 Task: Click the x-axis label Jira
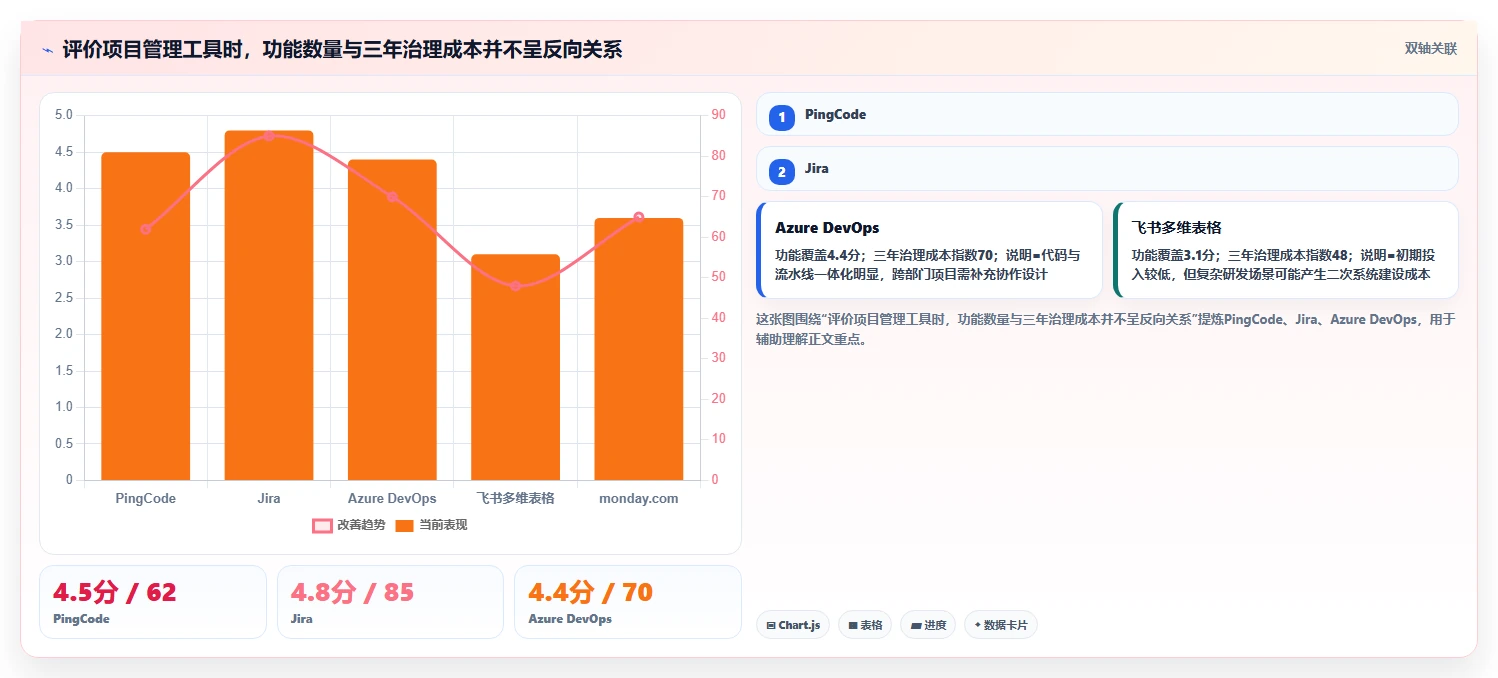click(x=269, y=498)
